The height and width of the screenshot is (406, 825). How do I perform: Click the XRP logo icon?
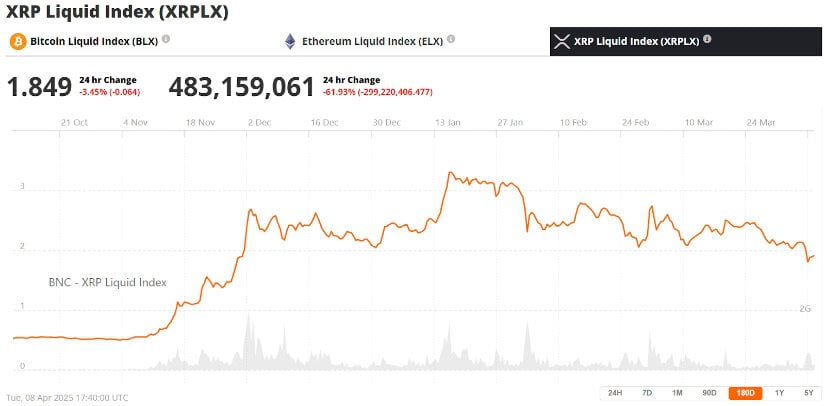561,42
